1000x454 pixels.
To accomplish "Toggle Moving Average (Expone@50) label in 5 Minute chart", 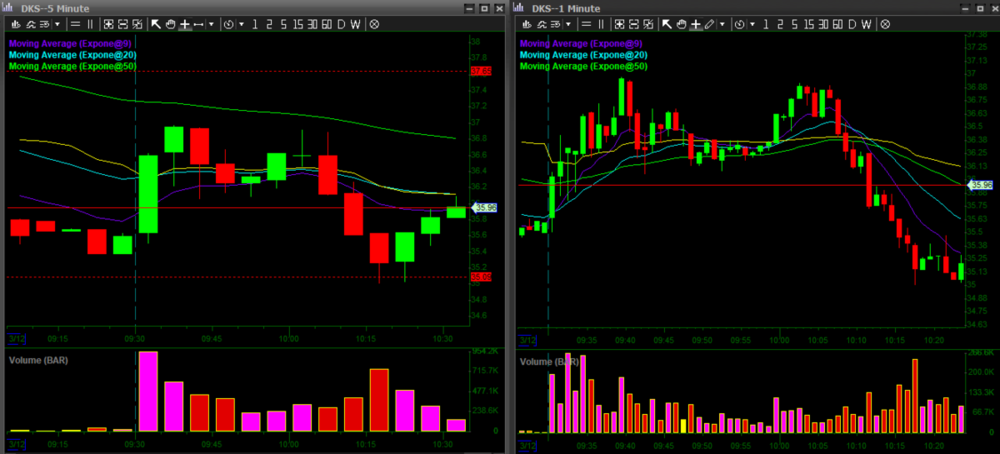I will click(72, 66).
